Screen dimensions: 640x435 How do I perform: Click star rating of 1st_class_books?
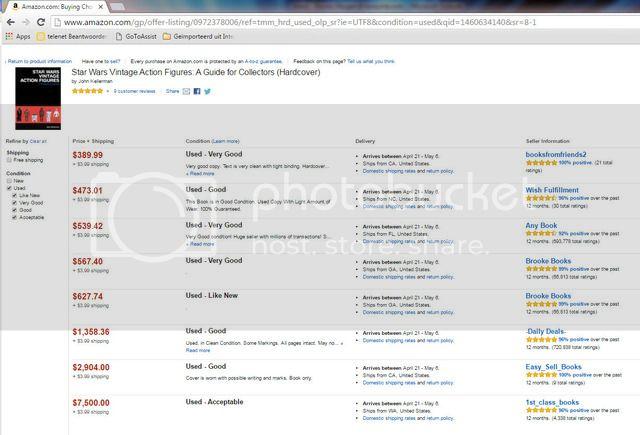pos(541,410)
